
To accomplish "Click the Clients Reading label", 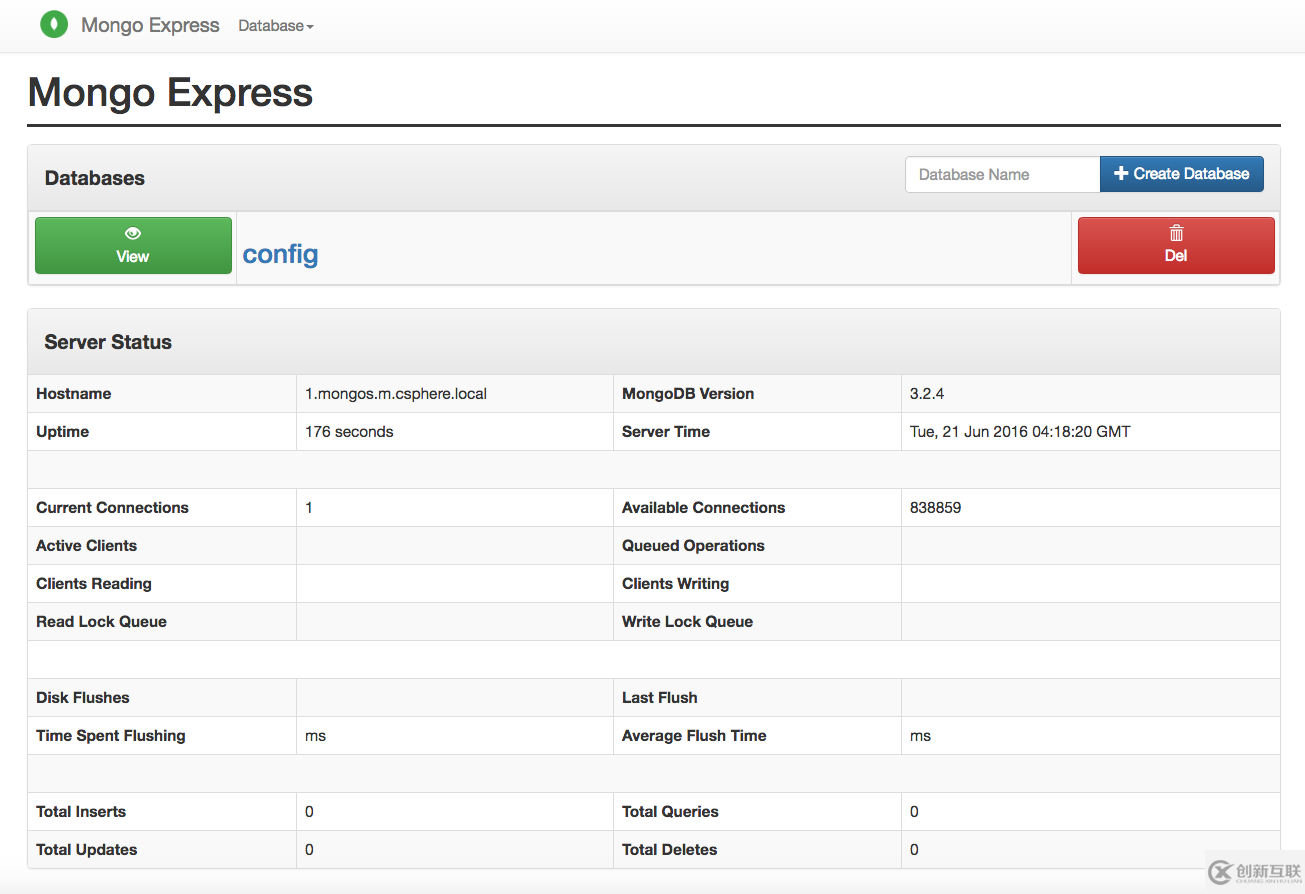I will click(x=94, y=584).
